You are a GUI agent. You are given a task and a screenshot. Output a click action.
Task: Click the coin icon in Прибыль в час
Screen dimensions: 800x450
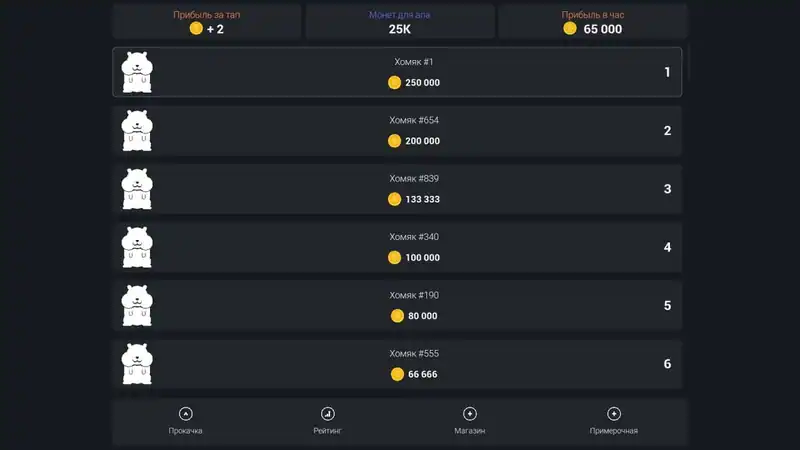coord(570,29)
